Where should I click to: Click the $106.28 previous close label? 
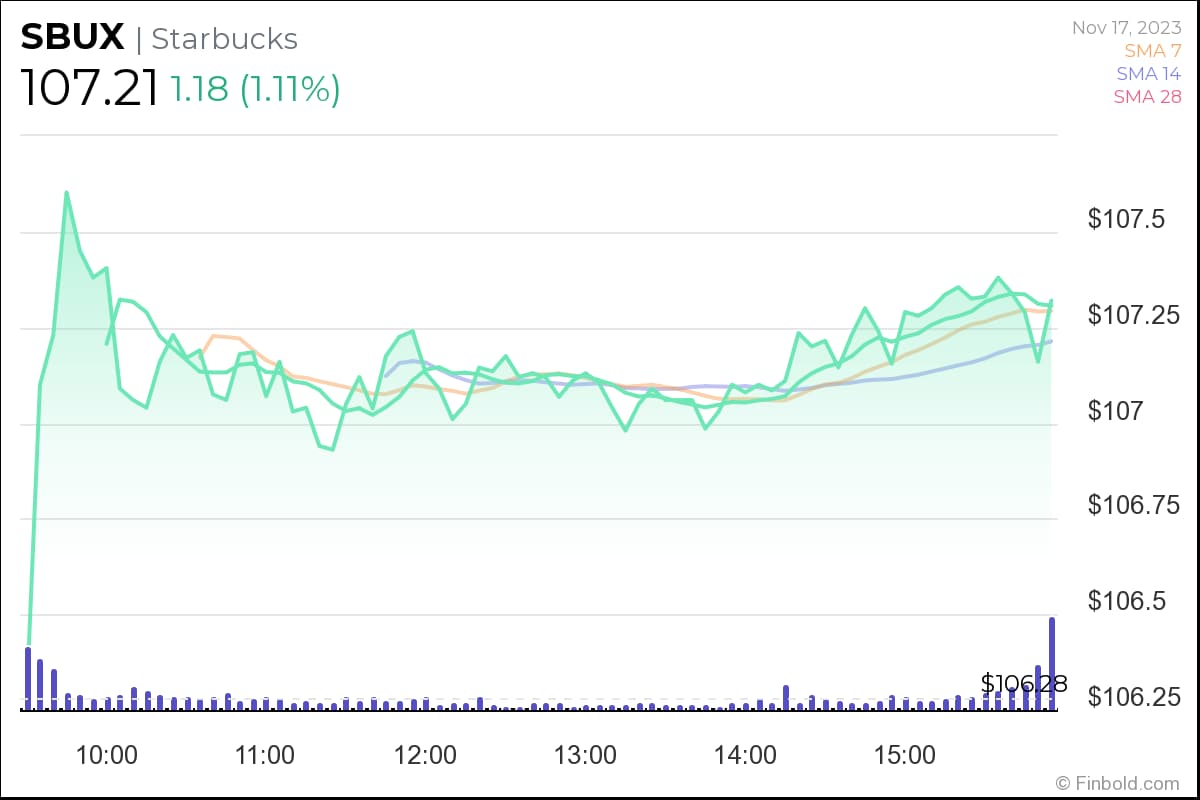(x=1023, y=684)
